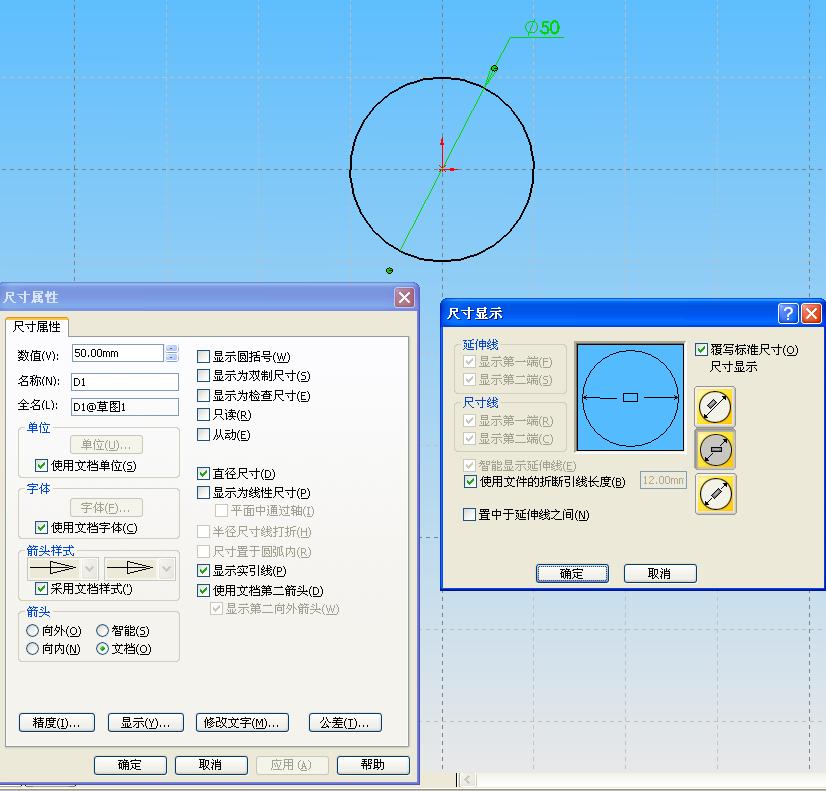Uncheck 覆写标准尺寸(O) checkbox
Viewport: 826px width, 791px height.
coord(701,349)
